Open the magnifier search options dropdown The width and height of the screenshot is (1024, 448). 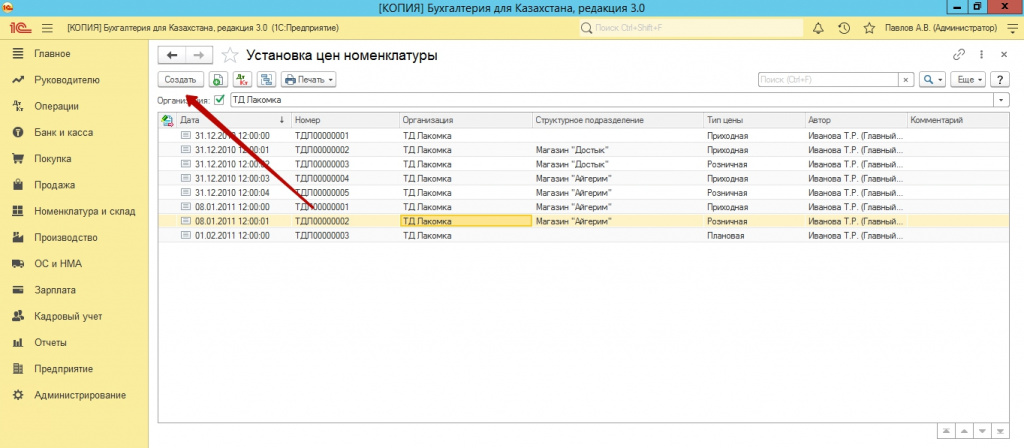click(933, 80)
